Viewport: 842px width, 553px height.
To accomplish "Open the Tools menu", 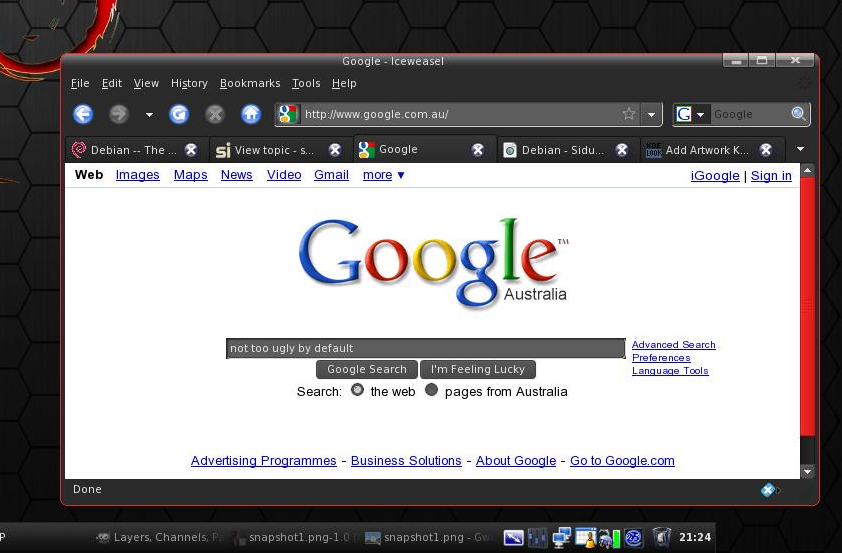I will (x=306, y=83).
